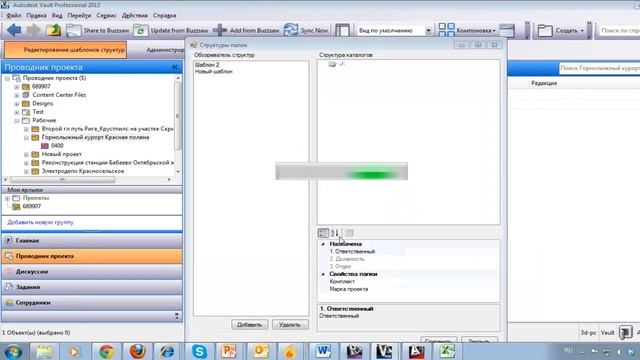Open Firefox from the taskbar
This screenshot has height=360, width=640.
point(138,351)
